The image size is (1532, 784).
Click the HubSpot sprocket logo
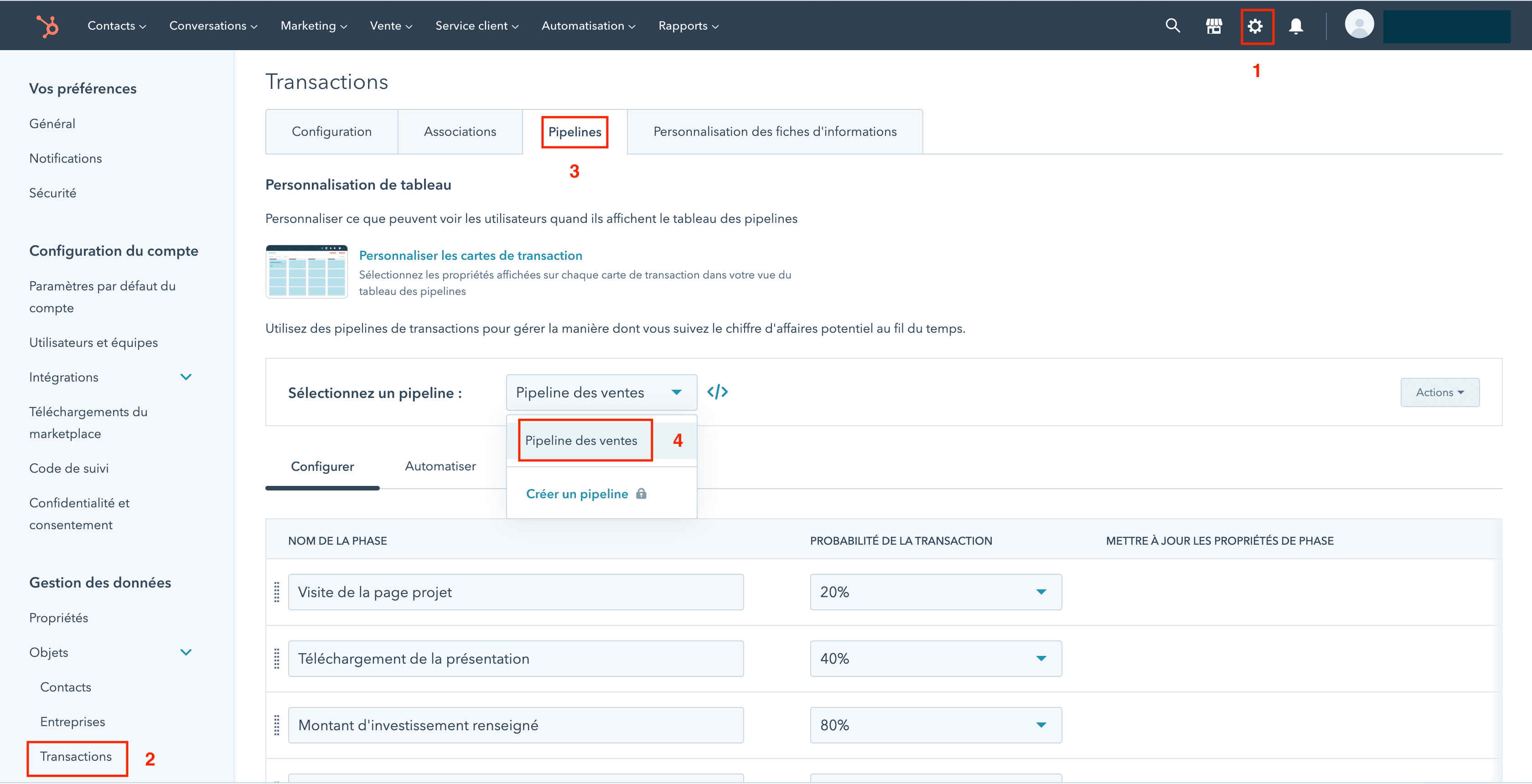47,26
